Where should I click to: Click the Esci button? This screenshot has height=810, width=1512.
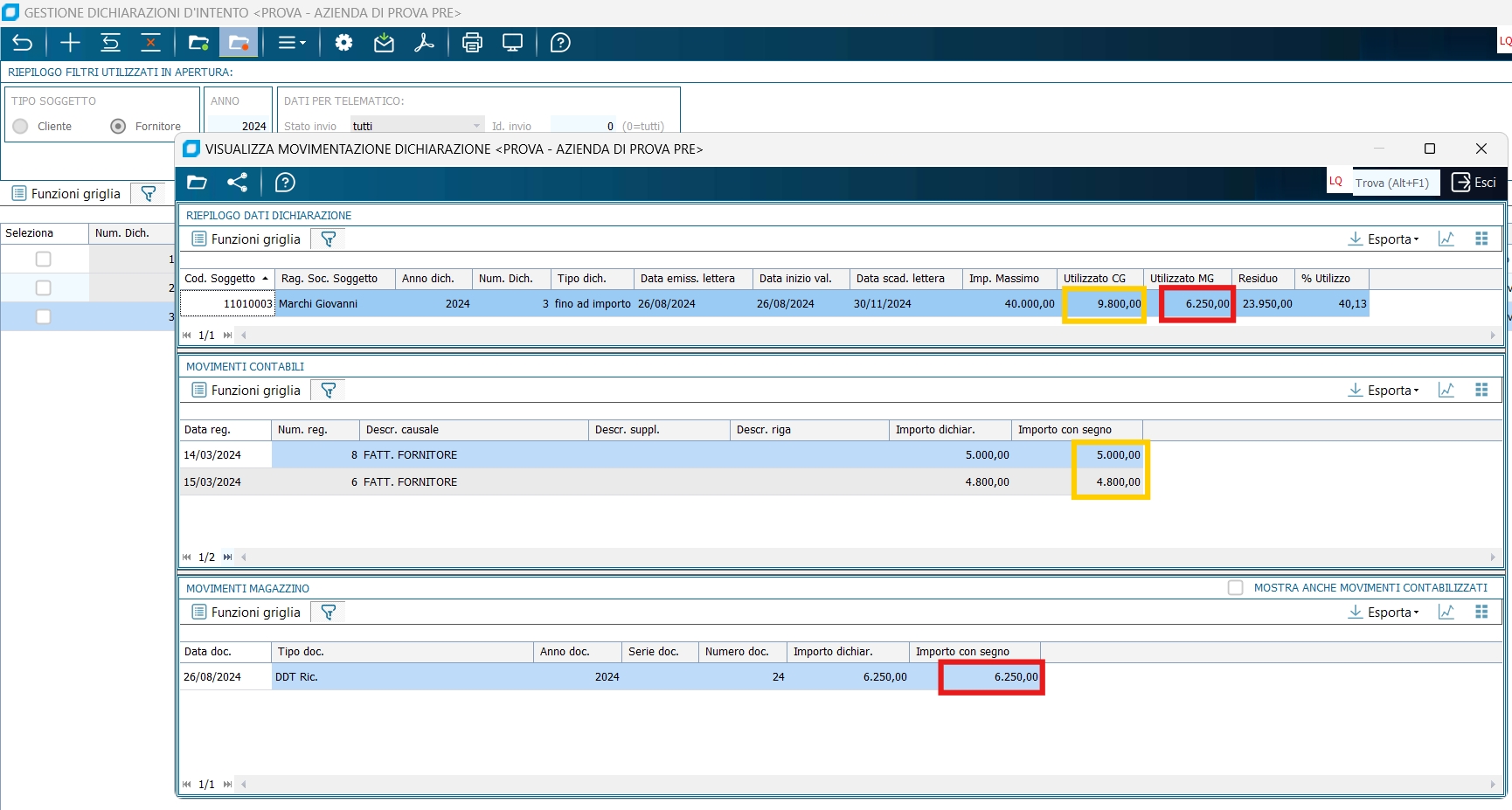pos(1474,183)
